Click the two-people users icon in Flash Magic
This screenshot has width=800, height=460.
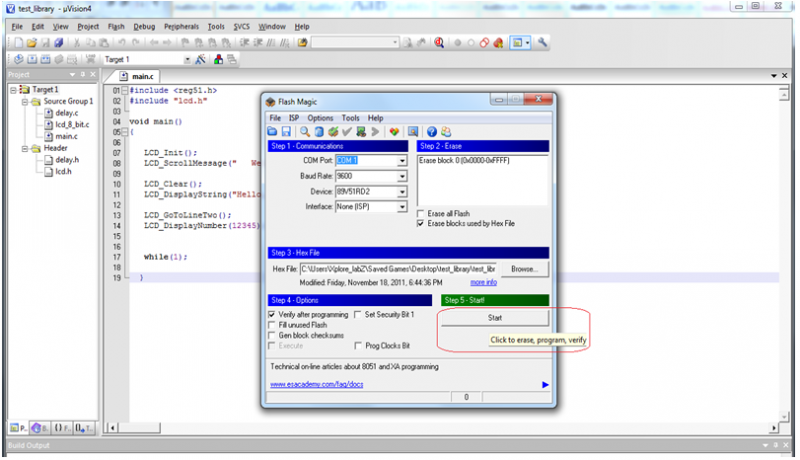[446, 132]
